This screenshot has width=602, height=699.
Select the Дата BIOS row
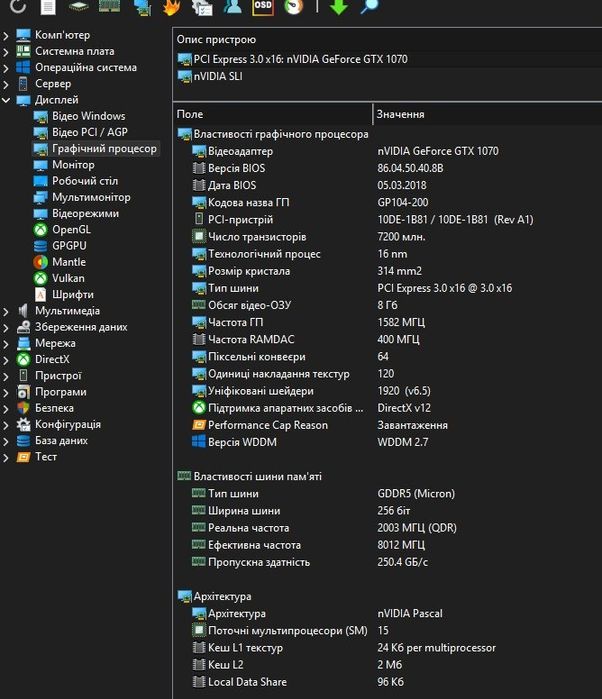(388, 185)
